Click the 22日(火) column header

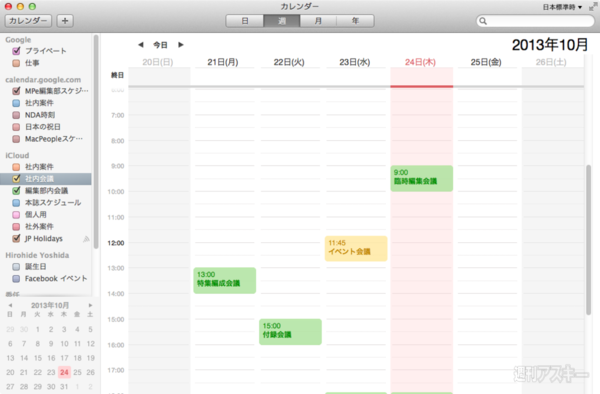point(289,62)
